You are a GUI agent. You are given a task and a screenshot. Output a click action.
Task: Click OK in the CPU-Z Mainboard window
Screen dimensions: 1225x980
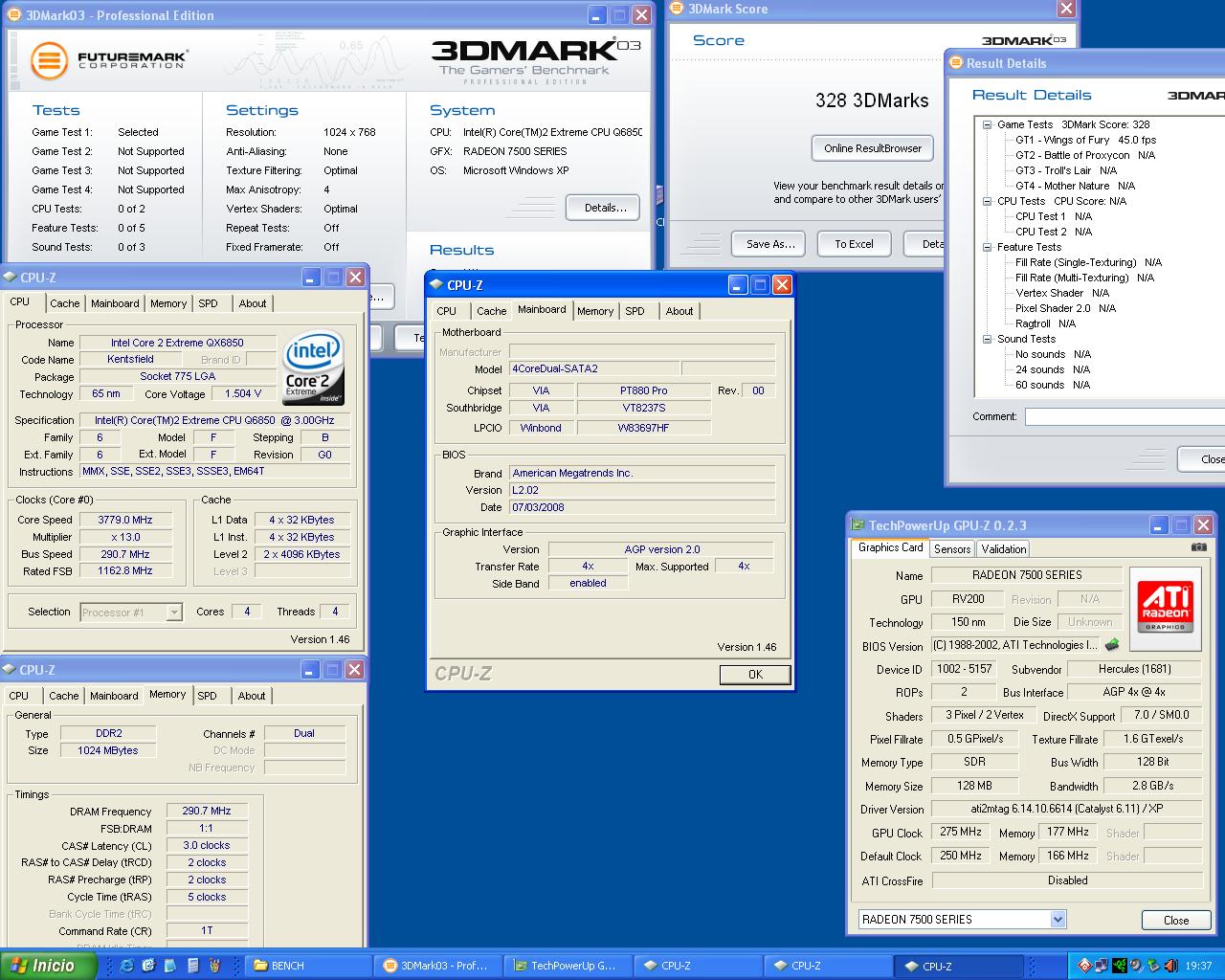coord(755,675)
